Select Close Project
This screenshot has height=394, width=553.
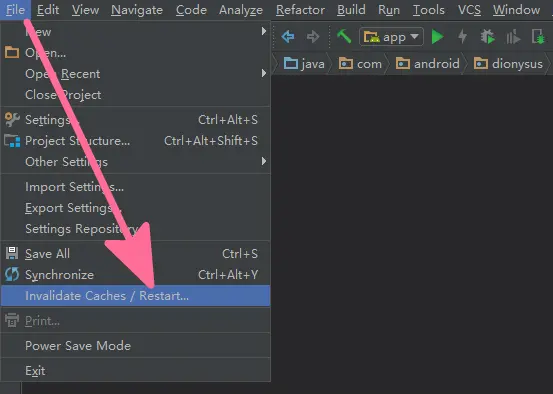(135, 95)
